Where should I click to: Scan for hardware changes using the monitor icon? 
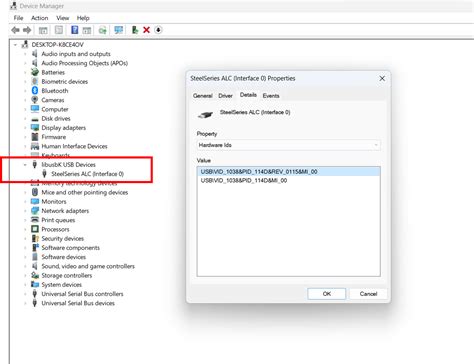click(x=118, y=30)
